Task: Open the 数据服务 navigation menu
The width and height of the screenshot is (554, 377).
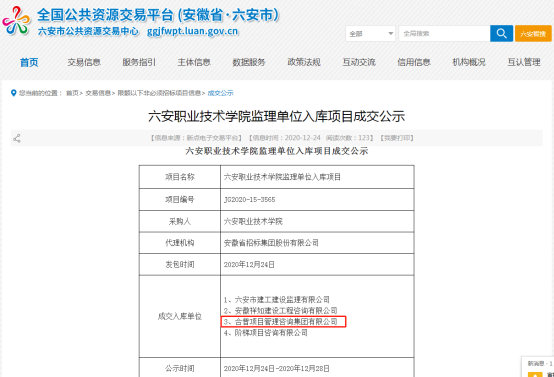Action: coord(249,63)
